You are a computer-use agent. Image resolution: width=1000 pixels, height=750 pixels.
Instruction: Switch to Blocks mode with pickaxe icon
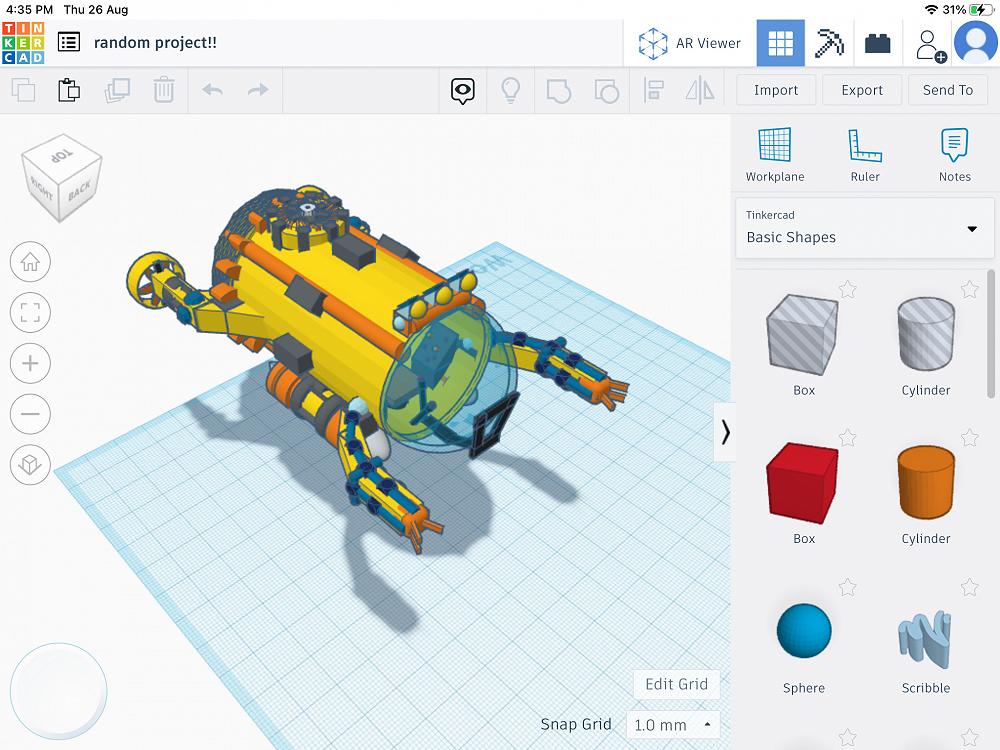(829, 43)
